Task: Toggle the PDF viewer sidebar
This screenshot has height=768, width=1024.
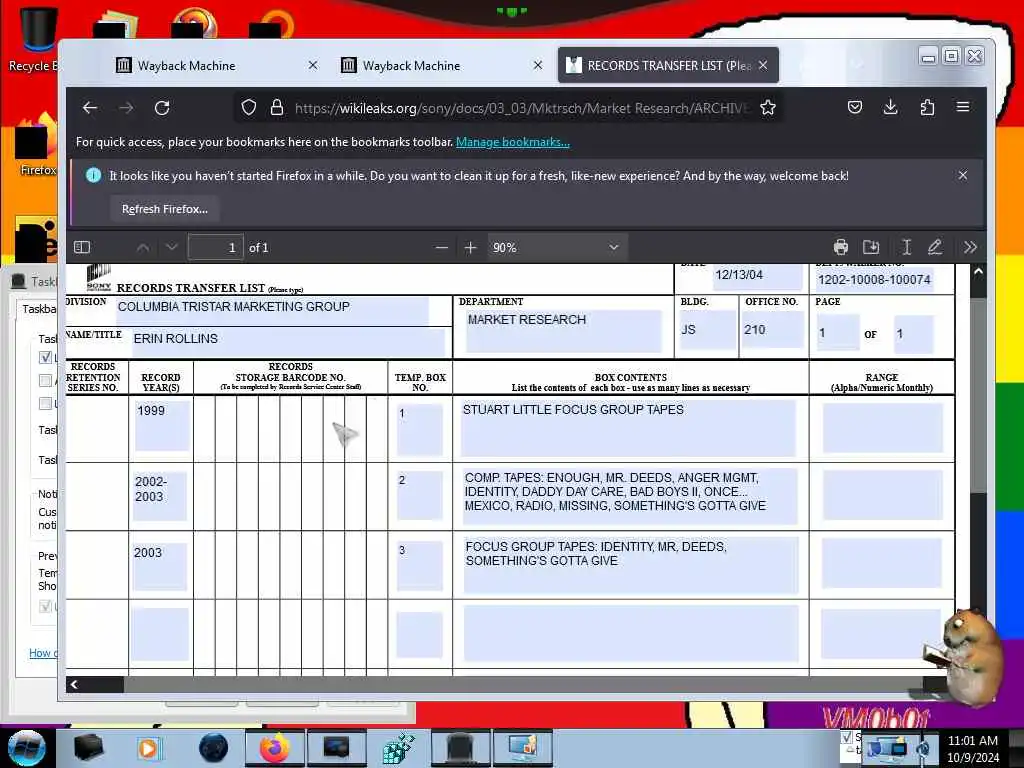Action: (x=82, y=248)
